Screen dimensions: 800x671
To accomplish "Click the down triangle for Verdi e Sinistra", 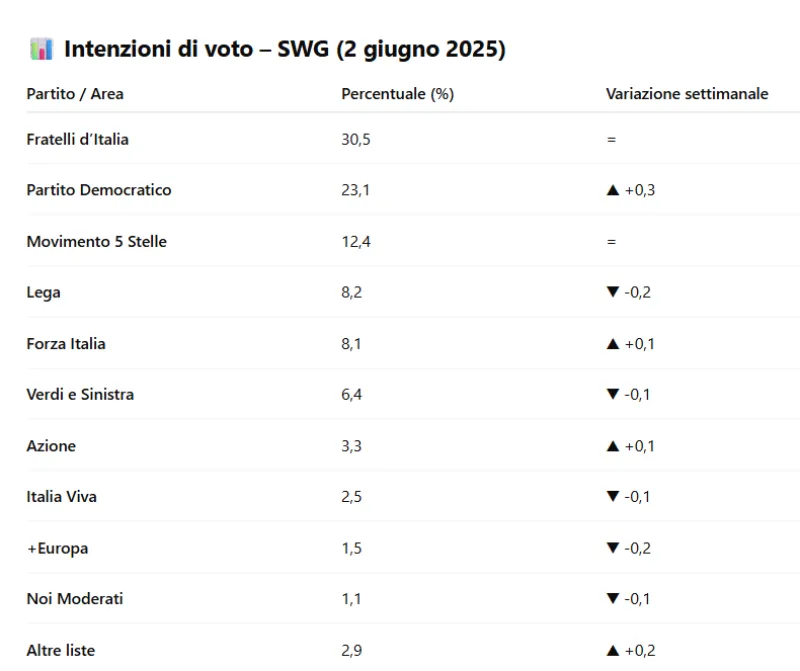I will coord(613,395).
